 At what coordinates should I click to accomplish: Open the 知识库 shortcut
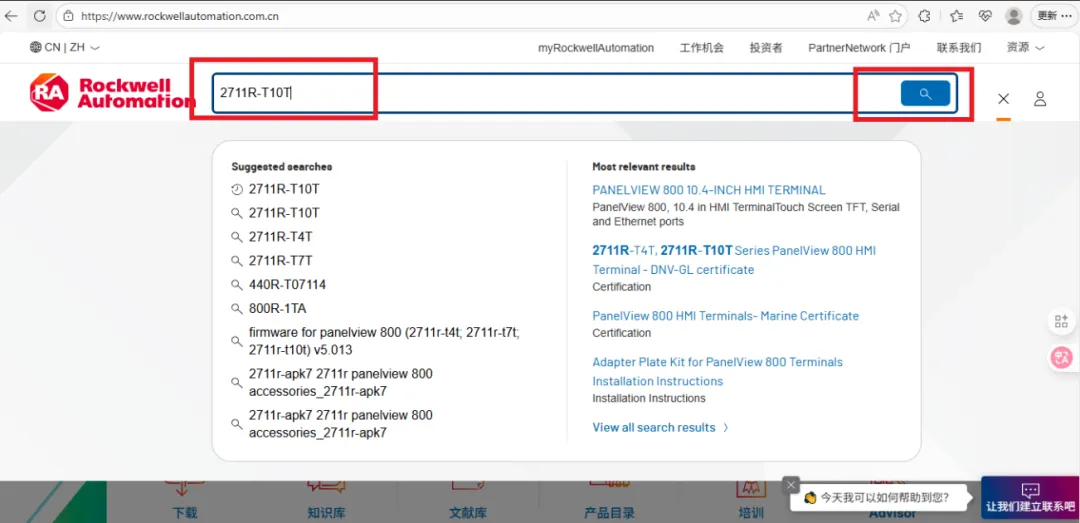click(x=326, y=513)
